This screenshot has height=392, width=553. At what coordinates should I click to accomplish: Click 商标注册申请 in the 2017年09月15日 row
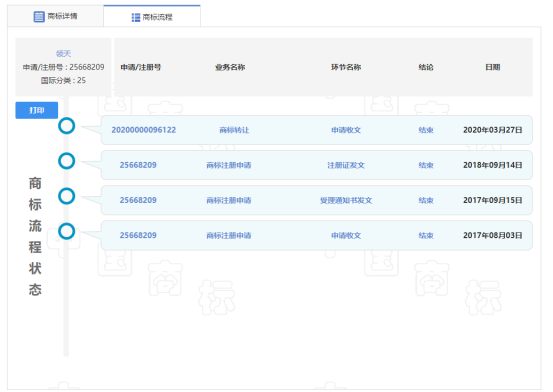229,200
